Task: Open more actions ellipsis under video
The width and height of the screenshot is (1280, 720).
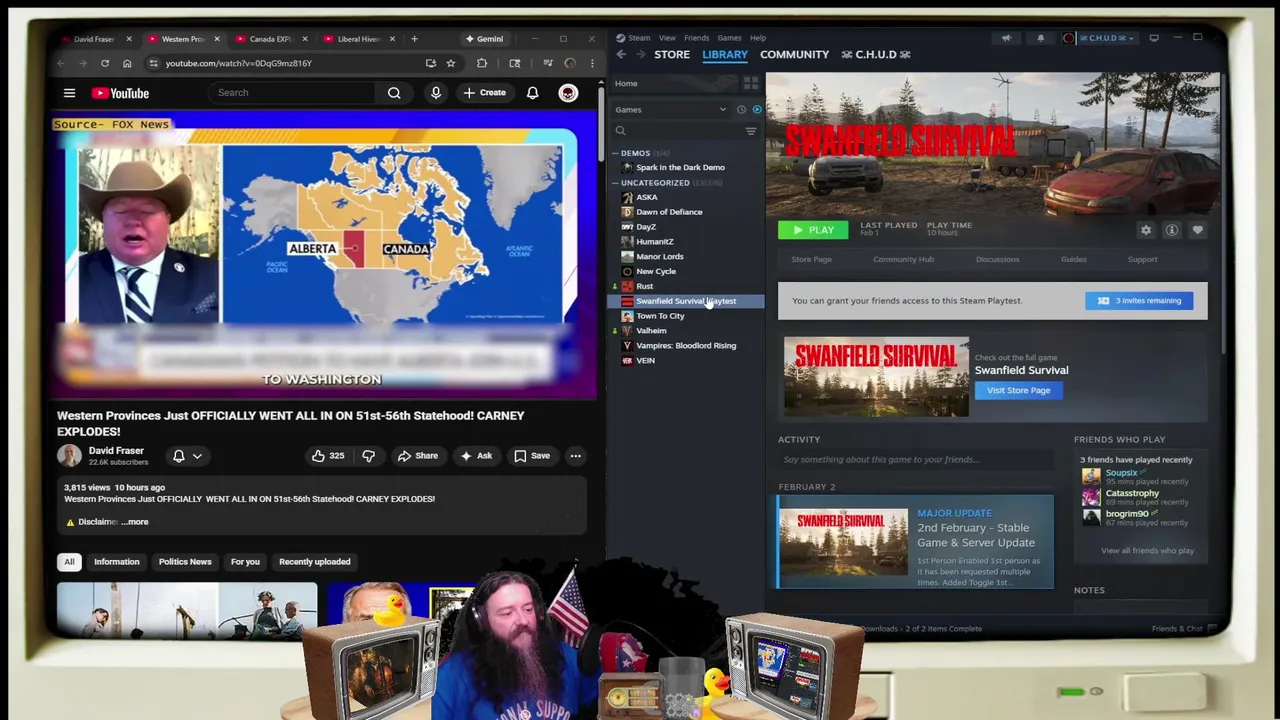Action: coord(575,456)
